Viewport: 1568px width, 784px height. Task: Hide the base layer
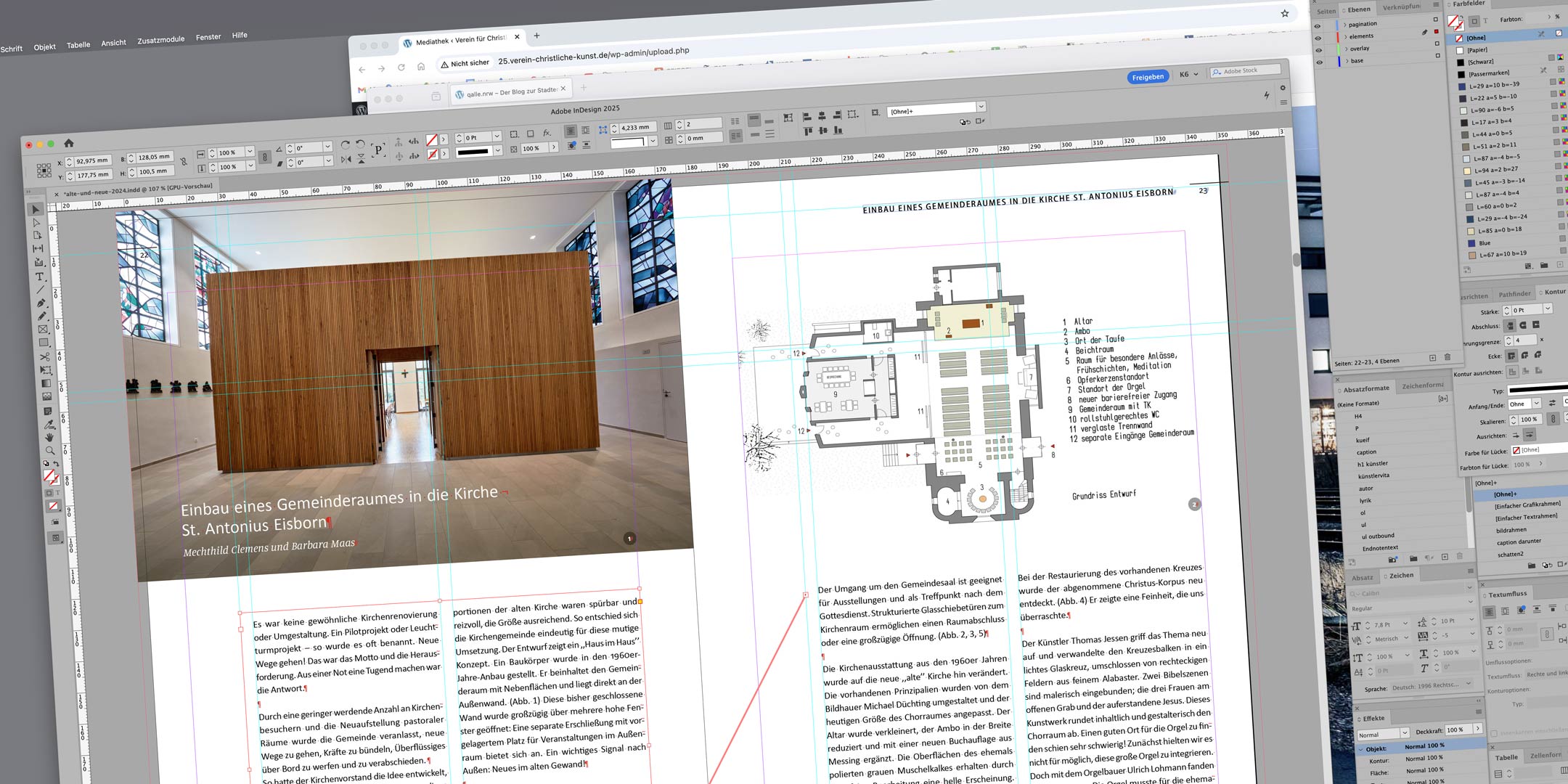(x=1320, y=62)
